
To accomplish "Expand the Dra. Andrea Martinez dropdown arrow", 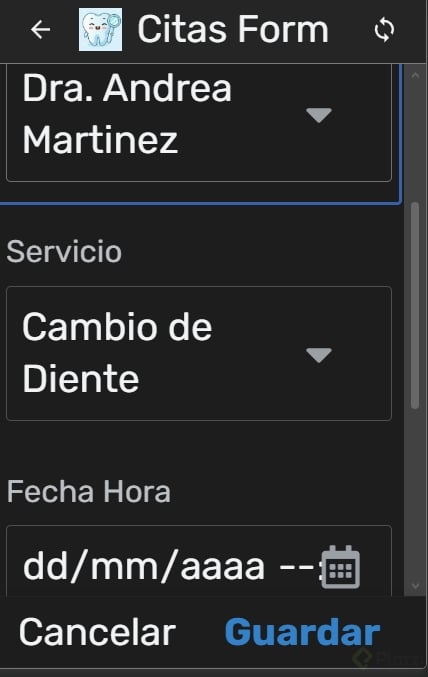I will [x=319, y=115].
